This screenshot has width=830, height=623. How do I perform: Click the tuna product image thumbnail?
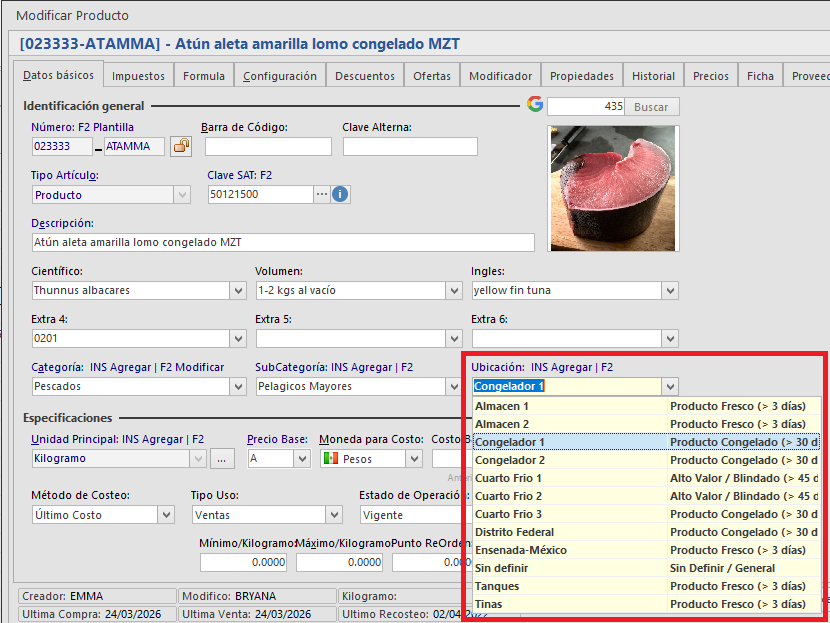coord(613,188)
